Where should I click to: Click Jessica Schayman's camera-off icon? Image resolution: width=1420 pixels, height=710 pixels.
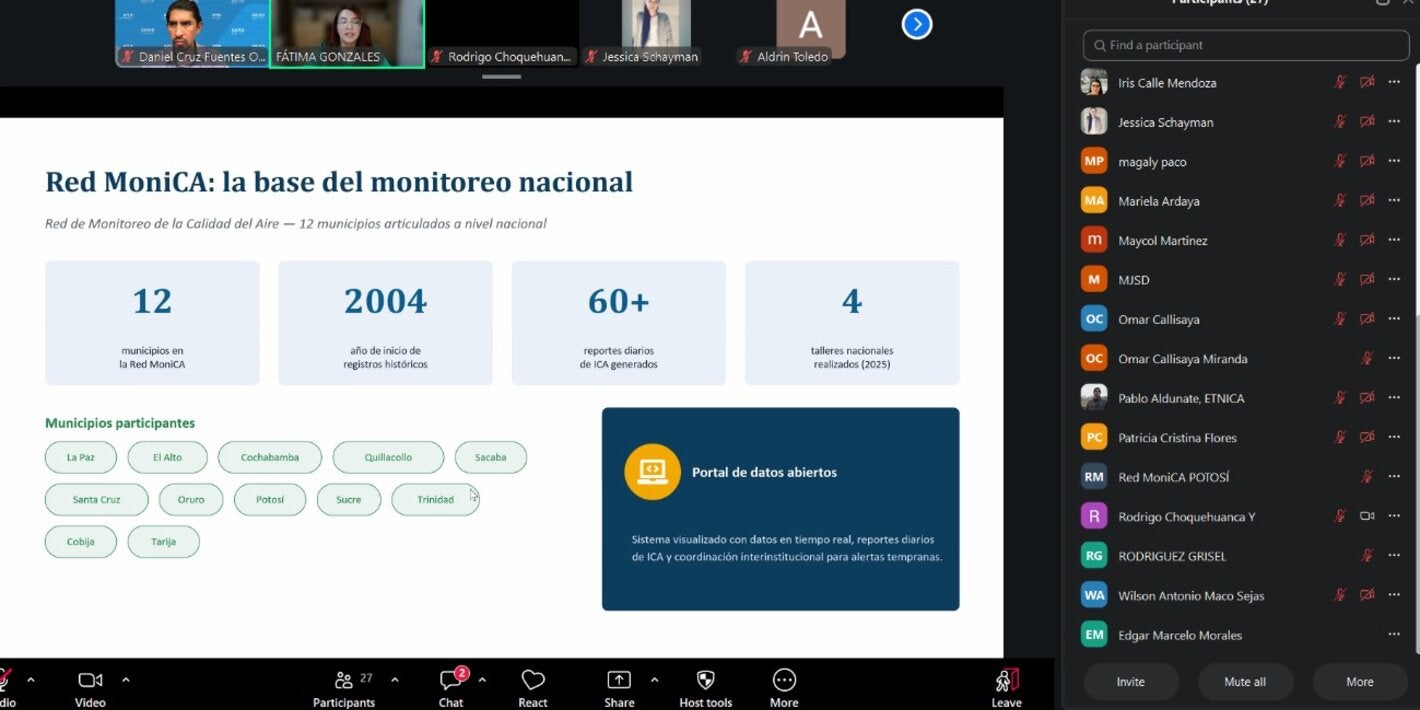(x=1367, y=122)
